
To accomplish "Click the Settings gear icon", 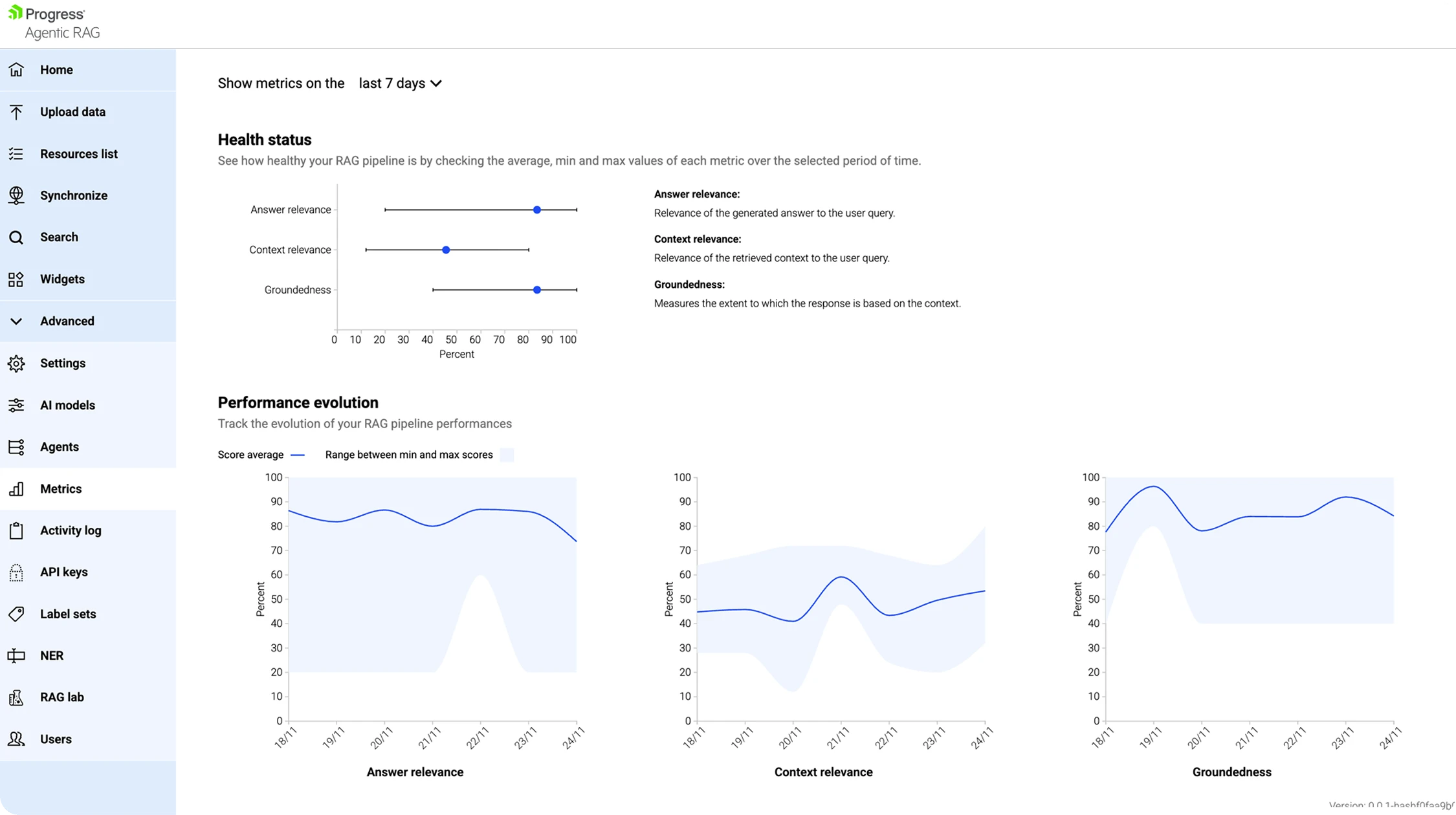I will coord(16,364).
